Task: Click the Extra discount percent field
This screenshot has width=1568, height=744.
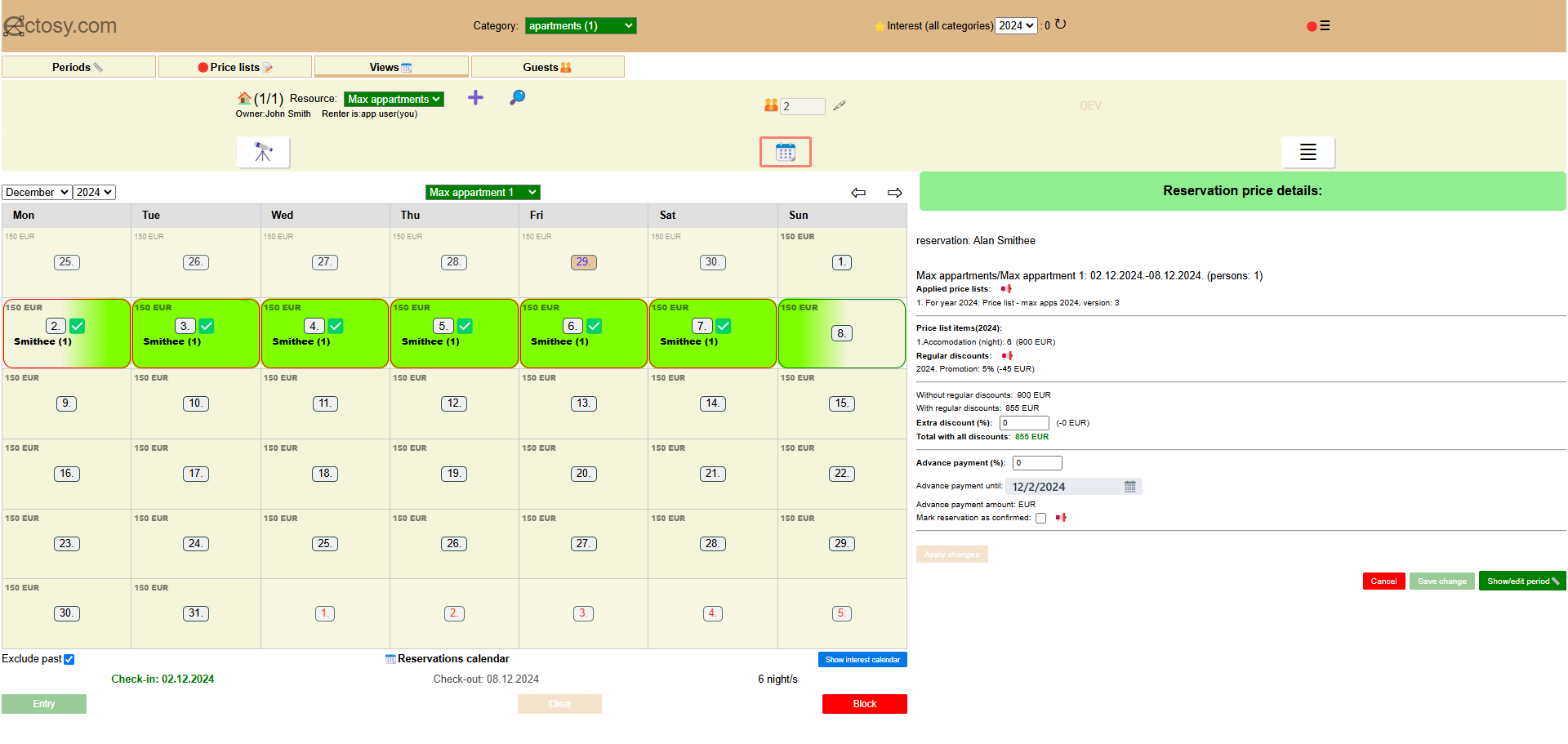Action: point(1024,423)
